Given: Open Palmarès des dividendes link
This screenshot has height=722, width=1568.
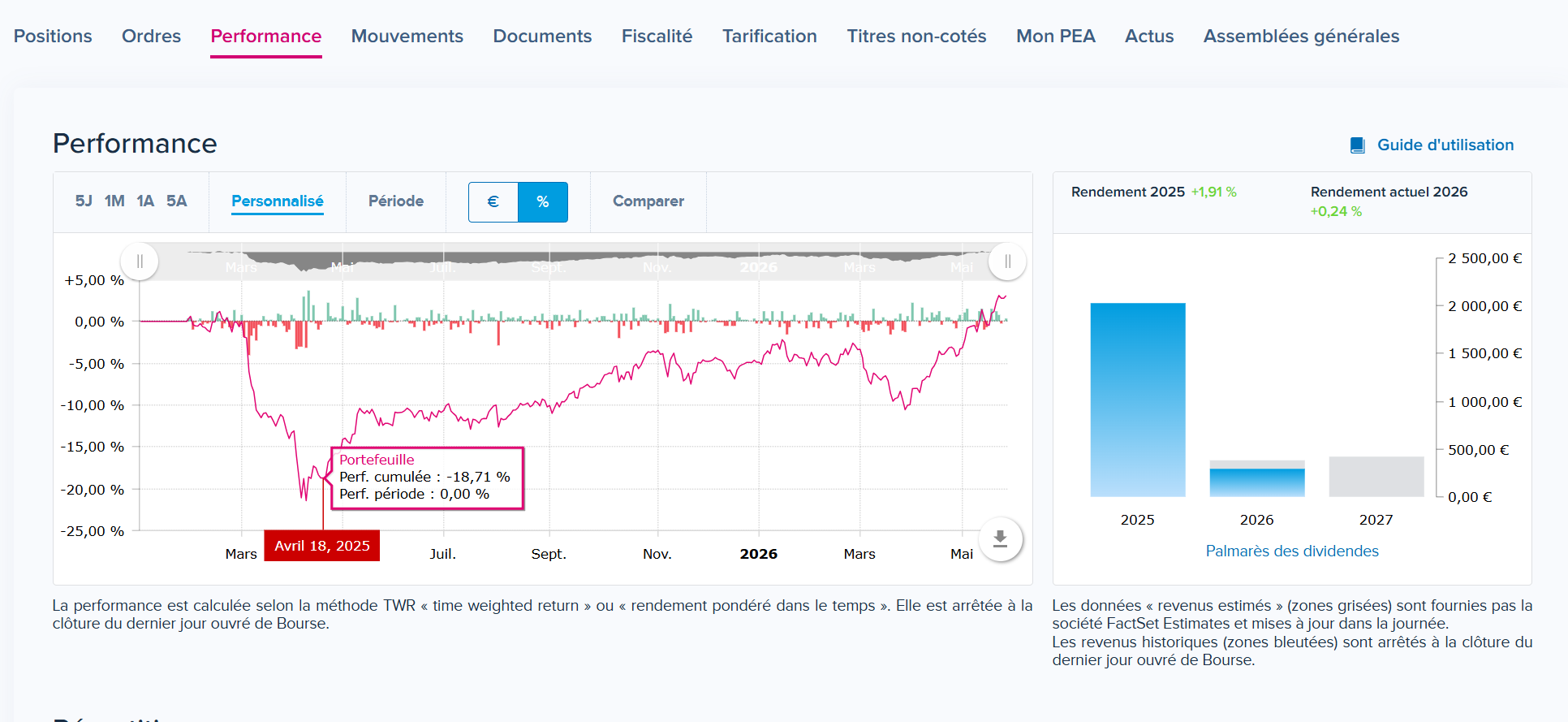Looking at the screenshot, I should tap(1292, 551).
